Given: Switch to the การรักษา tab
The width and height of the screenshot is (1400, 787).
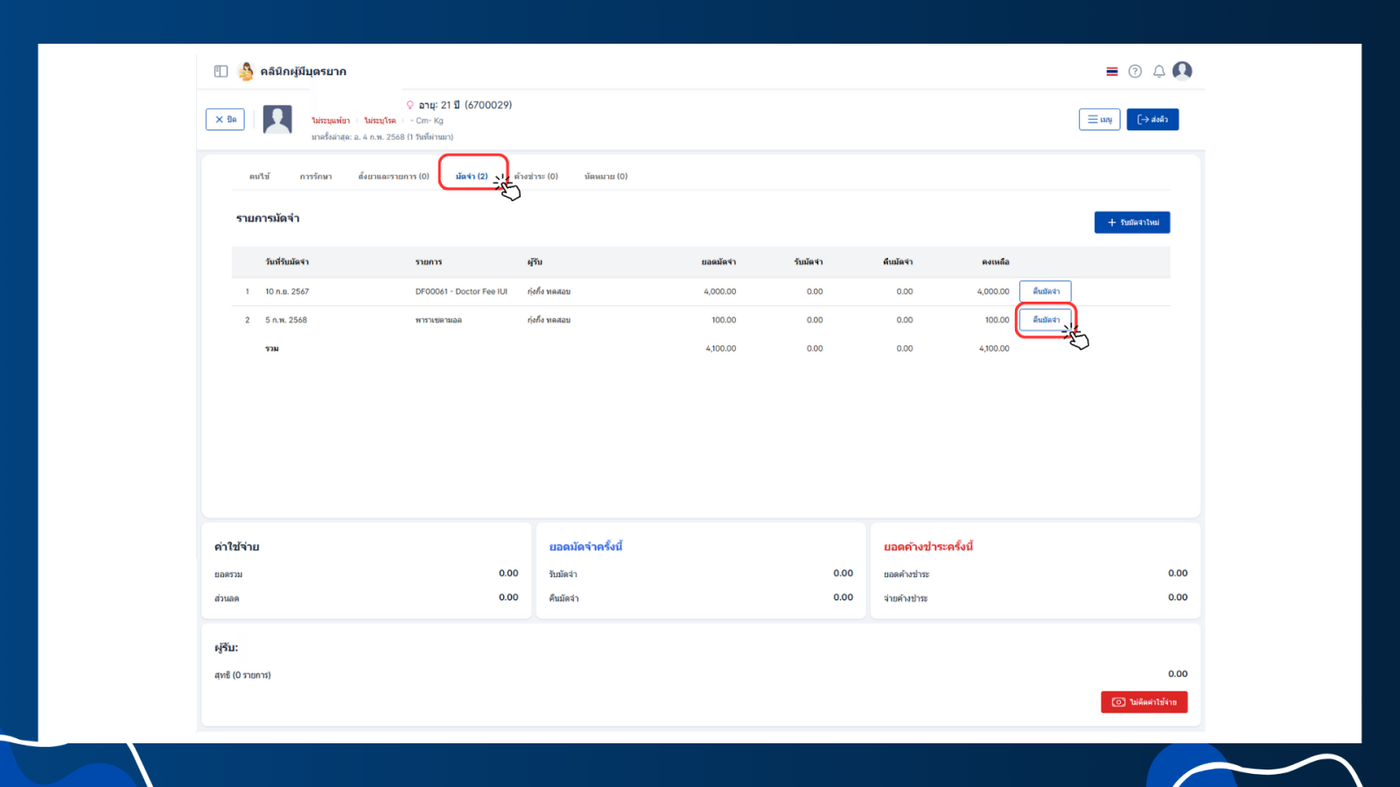Looking at the screenshot, I should tap(315, 176).
